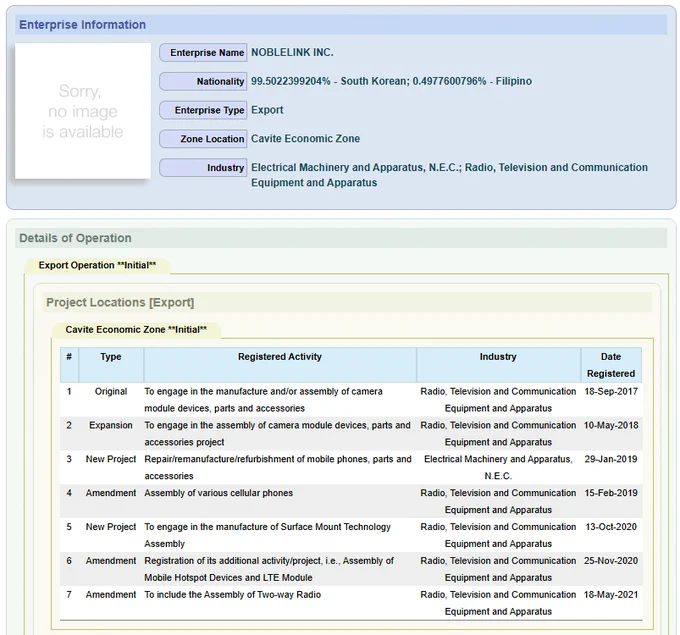Click the 'Registered Activity' column header
The image size is (680, 635).
[280, 365]
